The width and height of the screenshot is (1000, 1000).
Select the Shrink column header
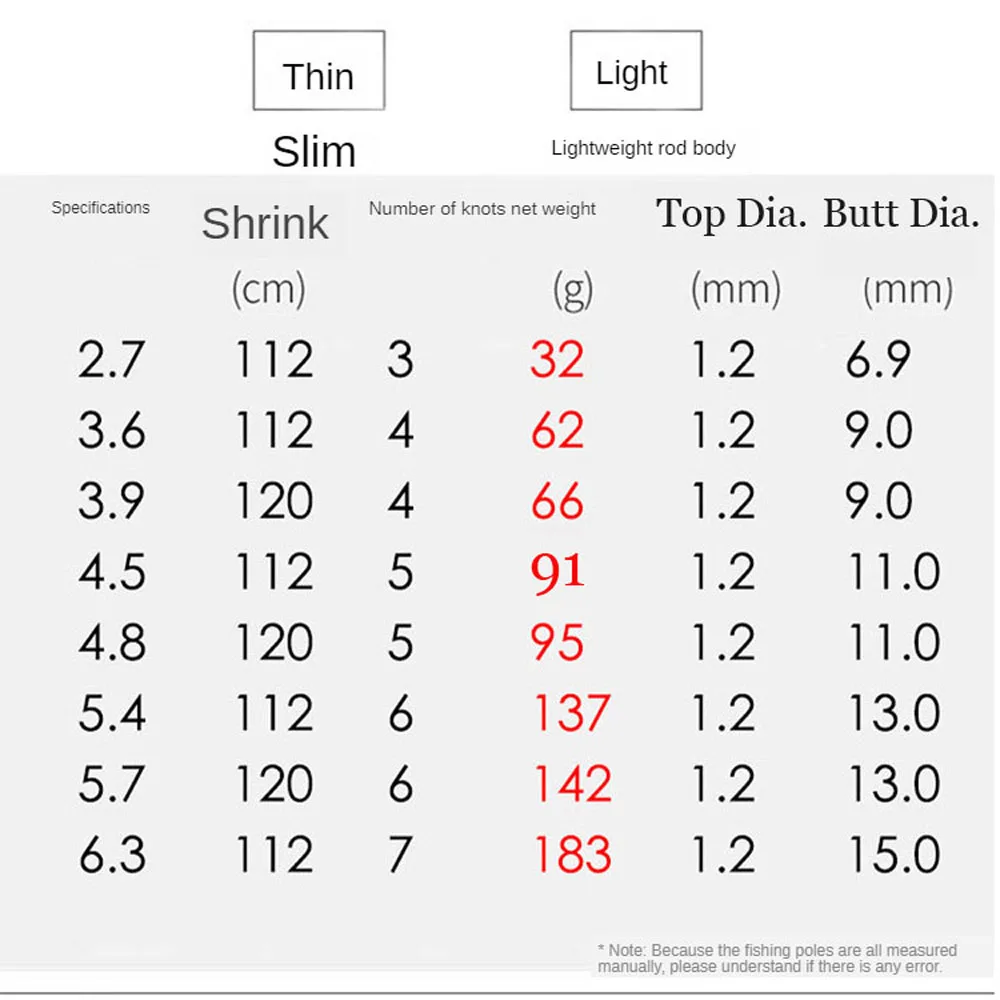point(265,224)
